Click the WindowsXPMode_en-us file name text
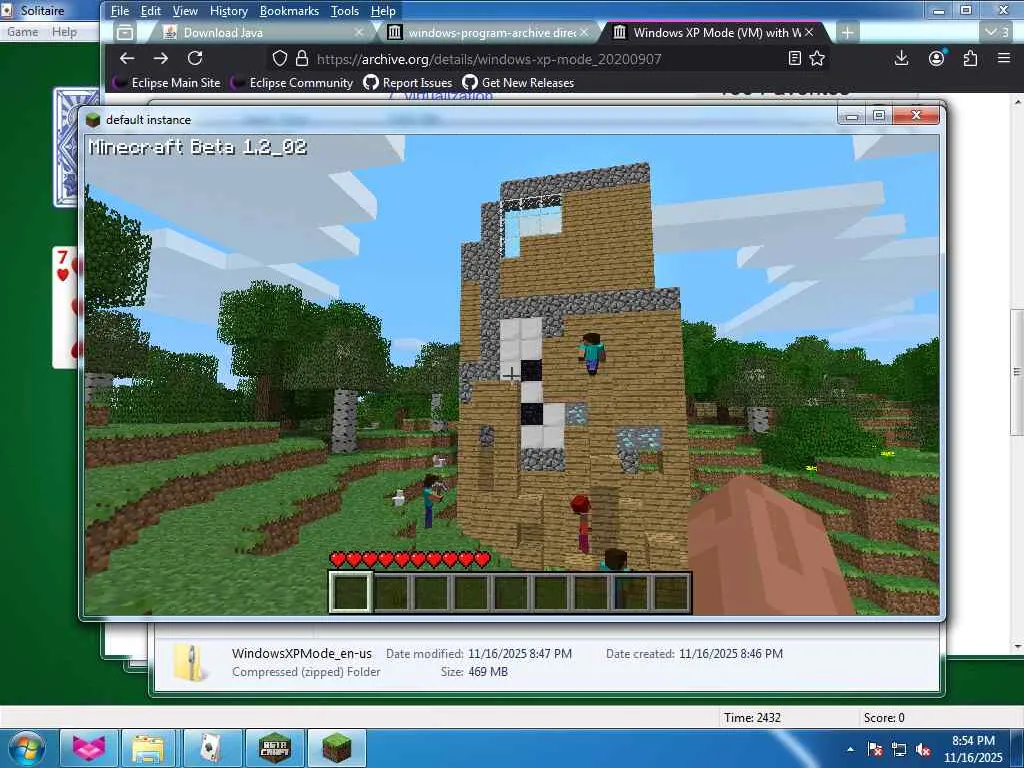Viewport: 1024px width, 768px height. point(302,653)
